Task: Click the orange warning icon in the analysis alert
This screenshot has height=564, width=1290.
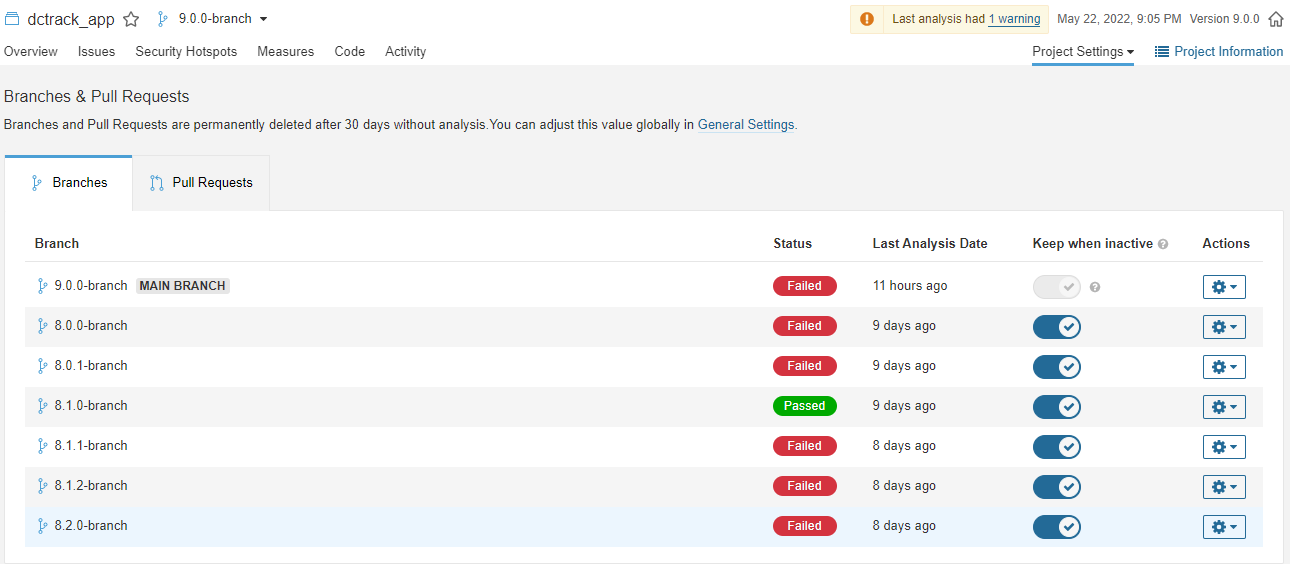Action: [867, 19]
